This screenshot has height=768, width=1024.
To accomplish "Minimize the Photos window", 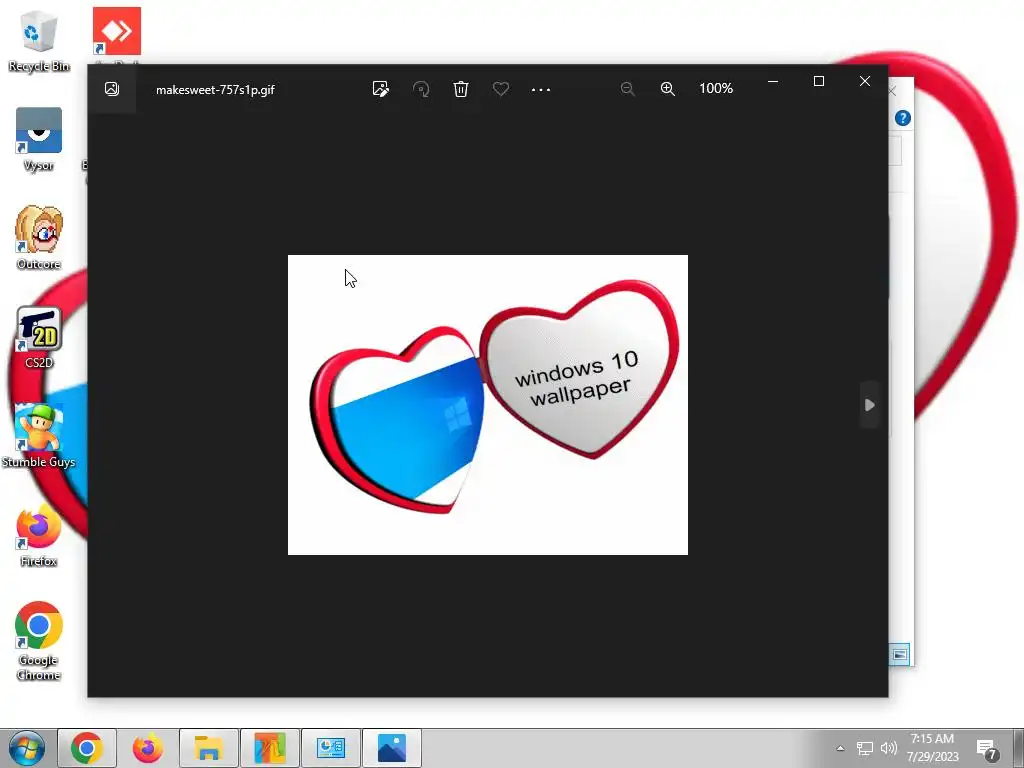I will pos(773,82).
